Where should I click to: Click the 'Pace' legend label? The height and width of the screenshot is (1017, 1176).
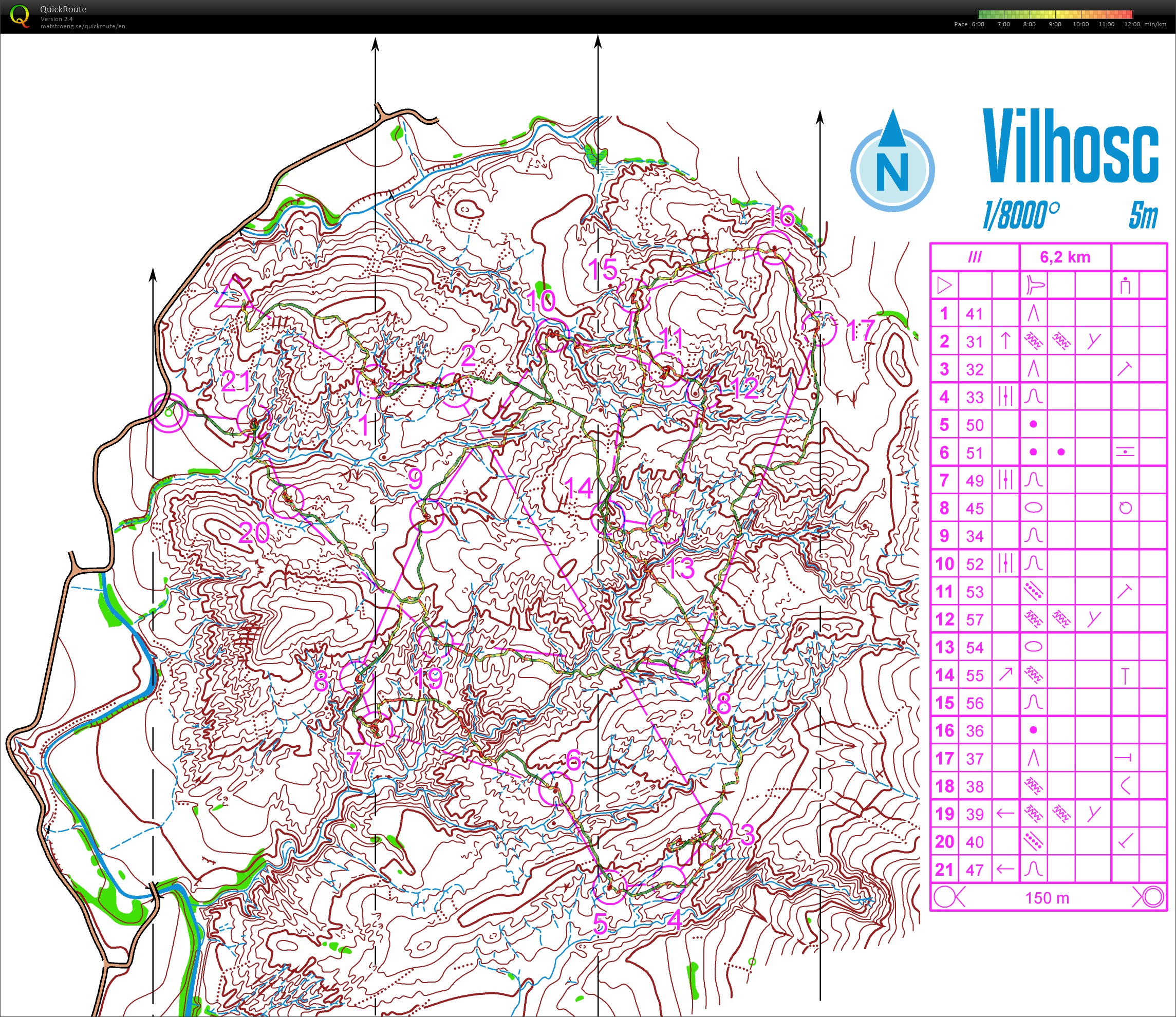click(961, 25)
